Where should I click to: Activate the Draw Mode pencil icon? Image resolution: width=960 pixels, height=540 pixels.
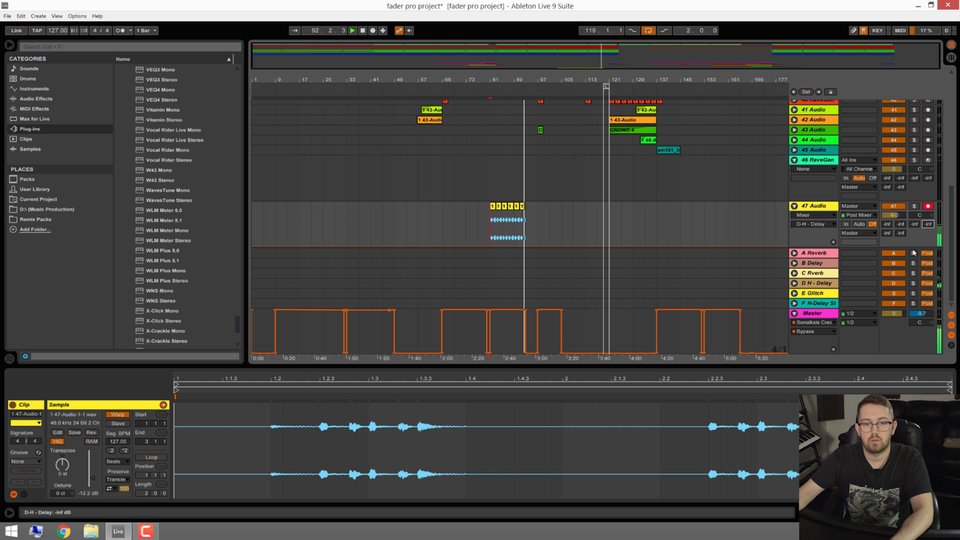coord(853,30)
